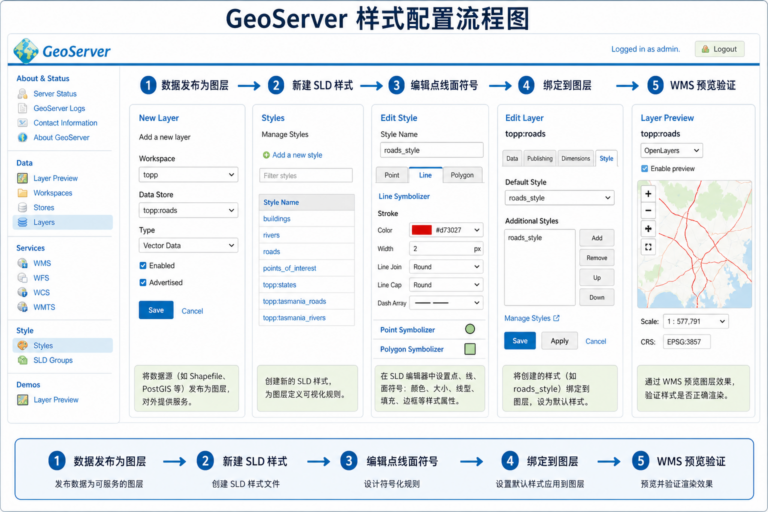
Task: Toggle fullscreen on map preview
Action: [x=648, y=247]
